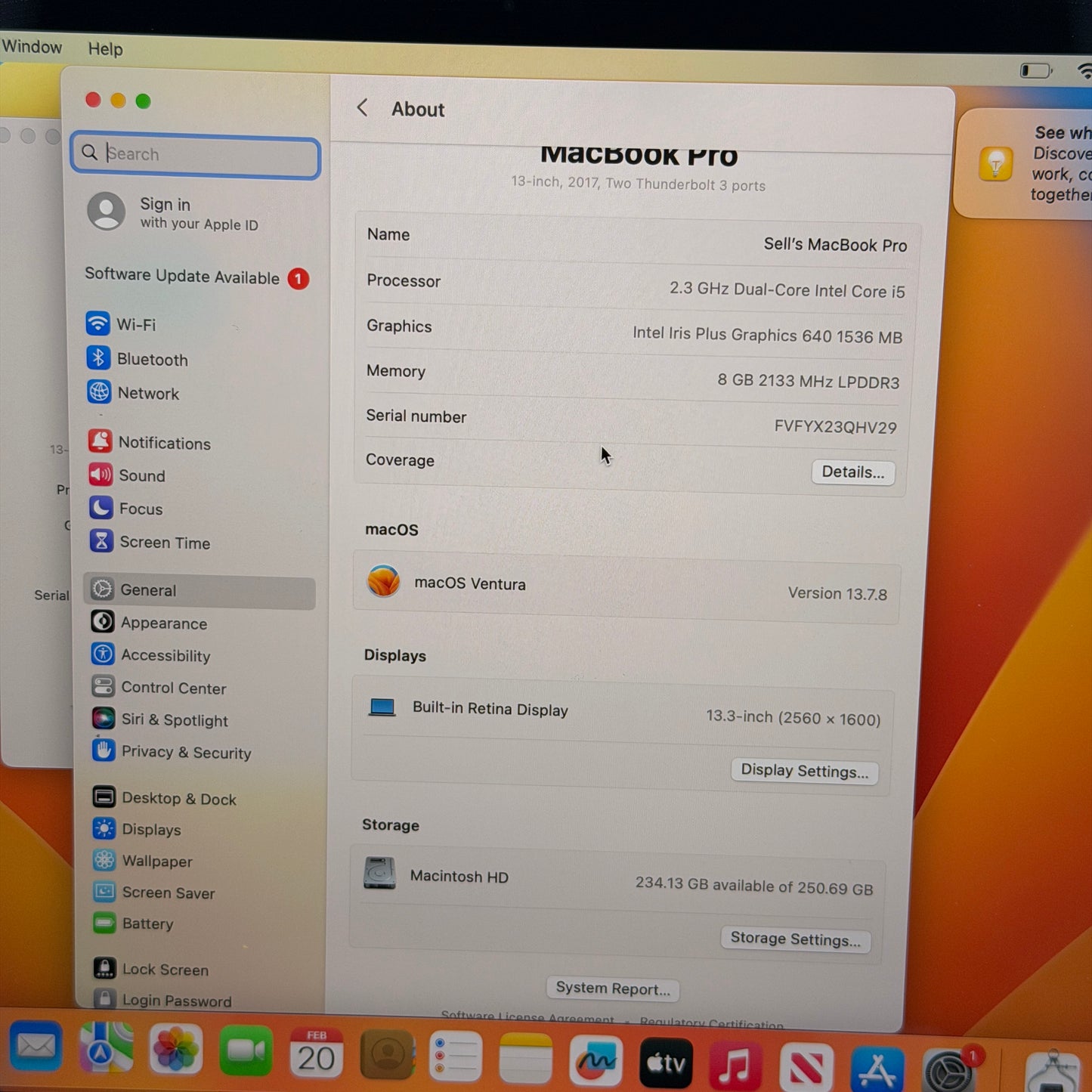This screenshot has height=1092, width=1092.
Task: Click the macOS Ventura row
Action: point(627,589)
